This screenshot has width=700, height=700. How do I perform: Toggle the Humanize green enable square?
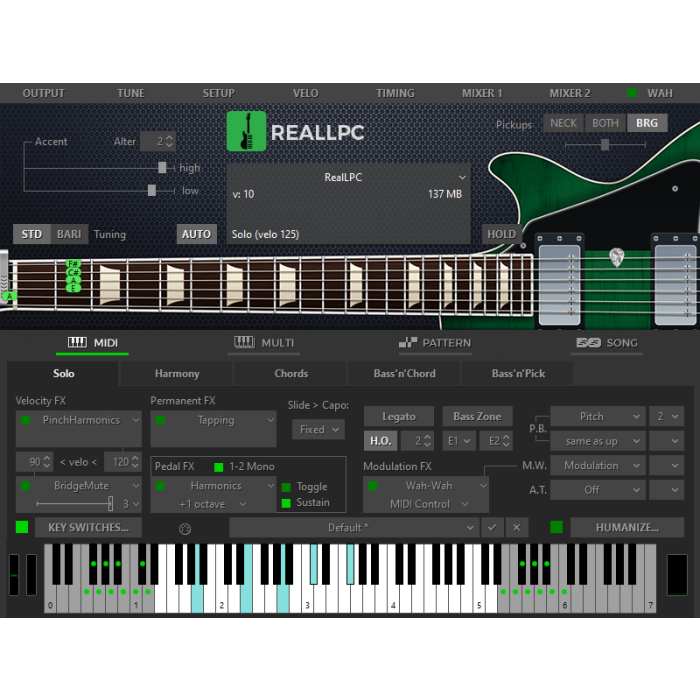pos(556,527)
